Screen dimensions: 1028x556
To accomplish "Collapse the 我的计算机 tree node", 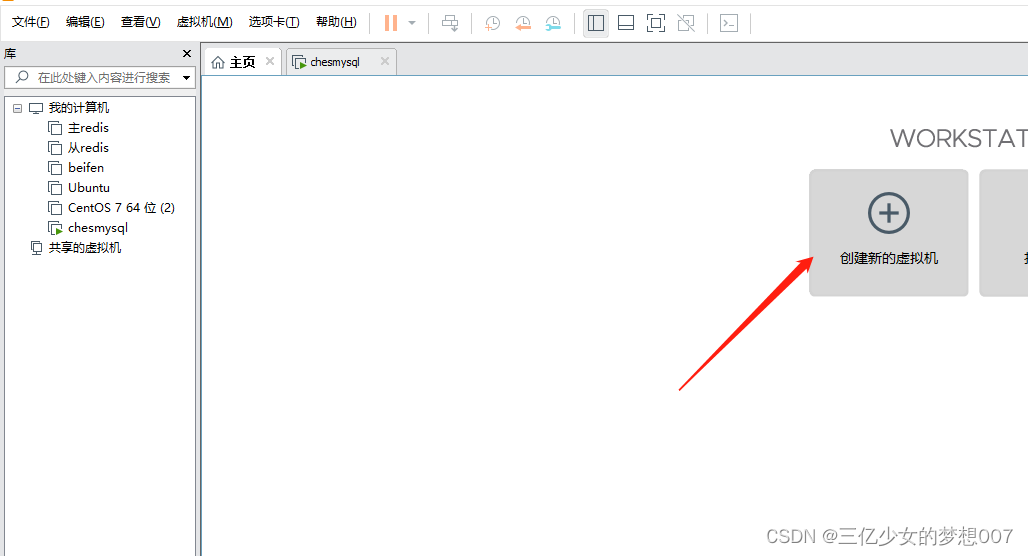I will [x=18, y=108].
